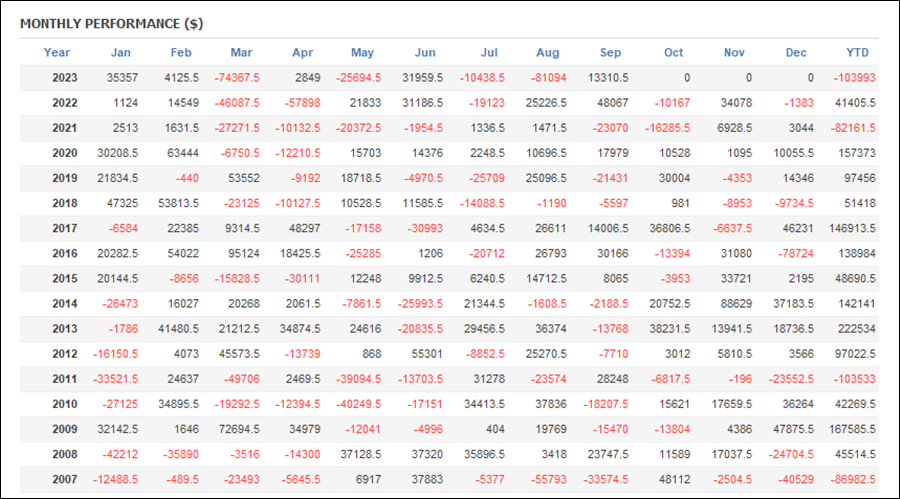Click the August 2023 value -81094

tap(548, 78)
